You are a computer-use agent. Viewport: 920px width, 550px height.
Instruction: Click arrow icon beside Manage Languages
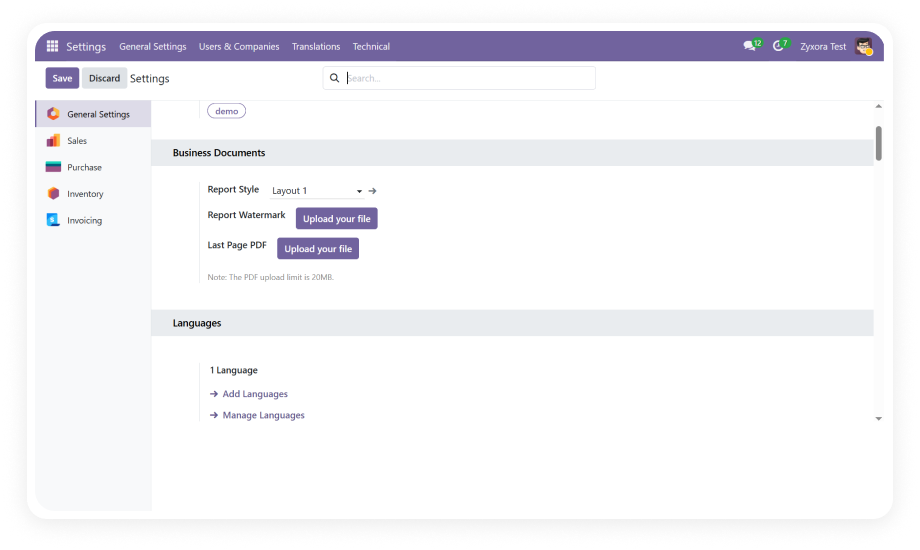(214, 415)
